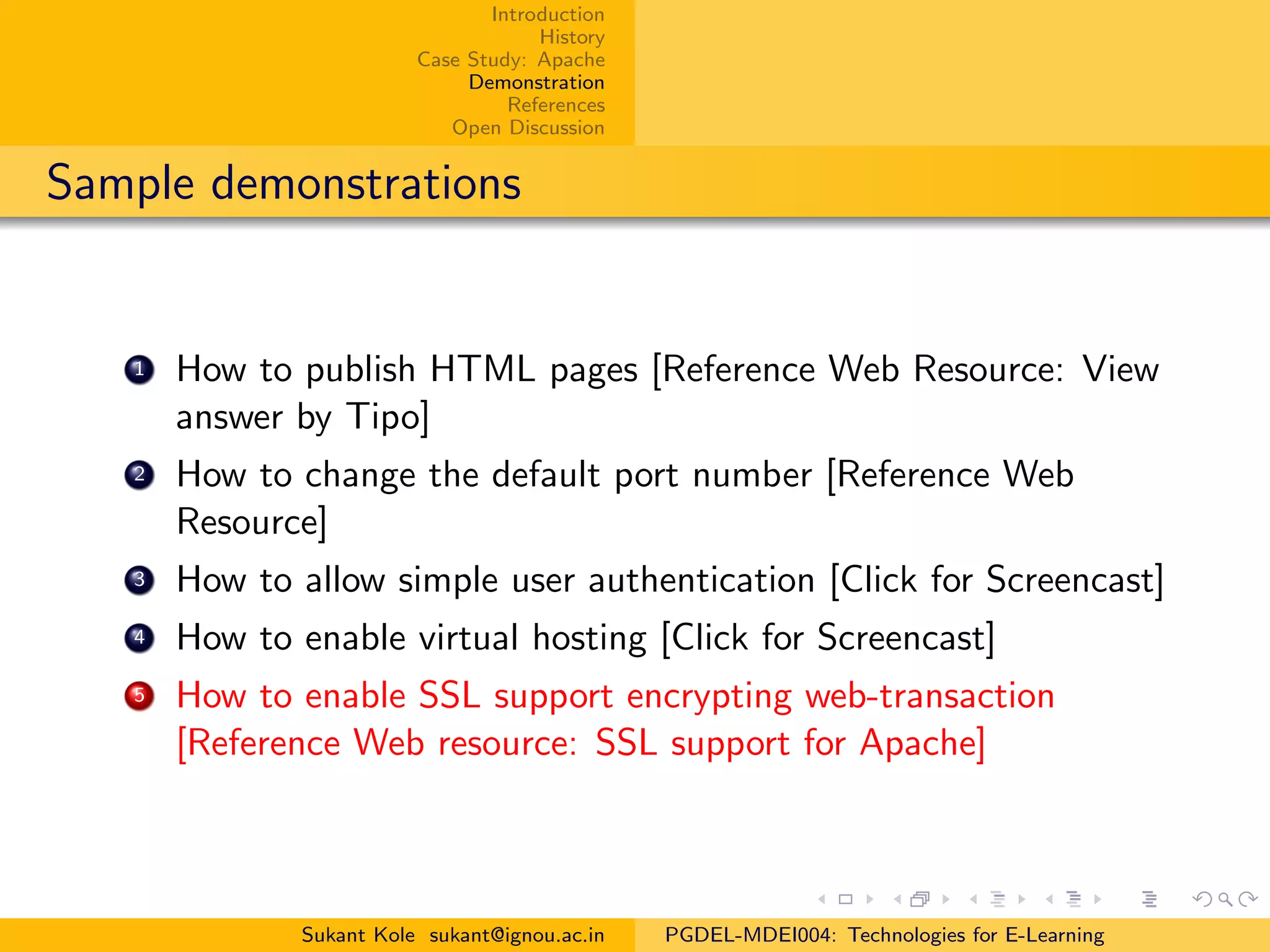Navigate to the History section

click(572, 37)
